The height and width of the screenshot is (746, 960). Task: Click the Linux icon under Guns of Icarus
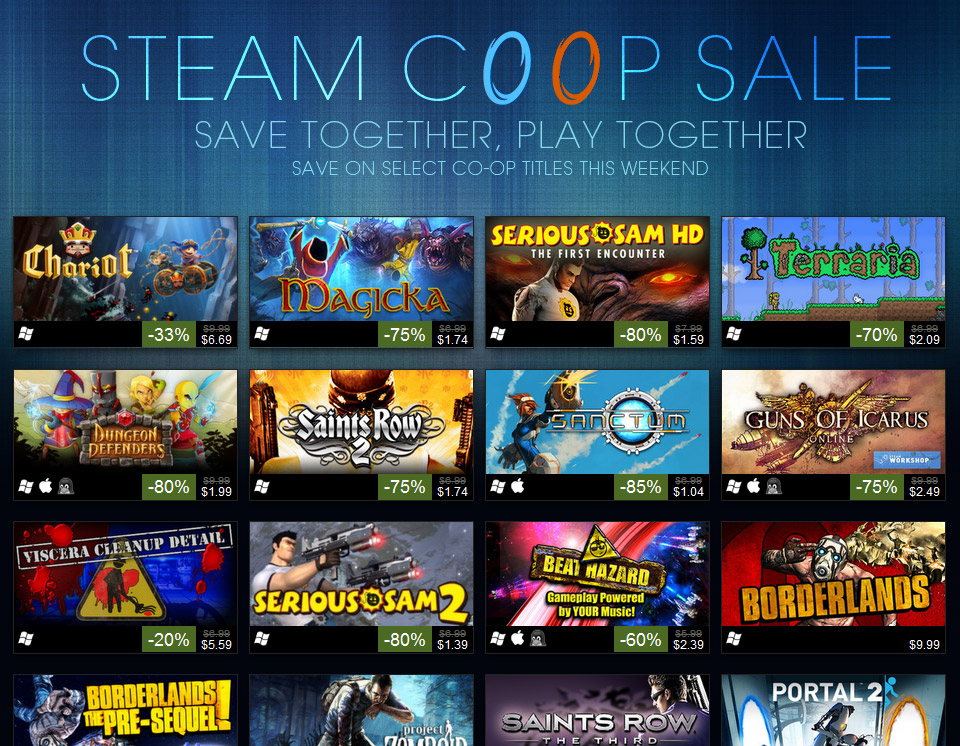pyautogui.click(x=774, y=487)
